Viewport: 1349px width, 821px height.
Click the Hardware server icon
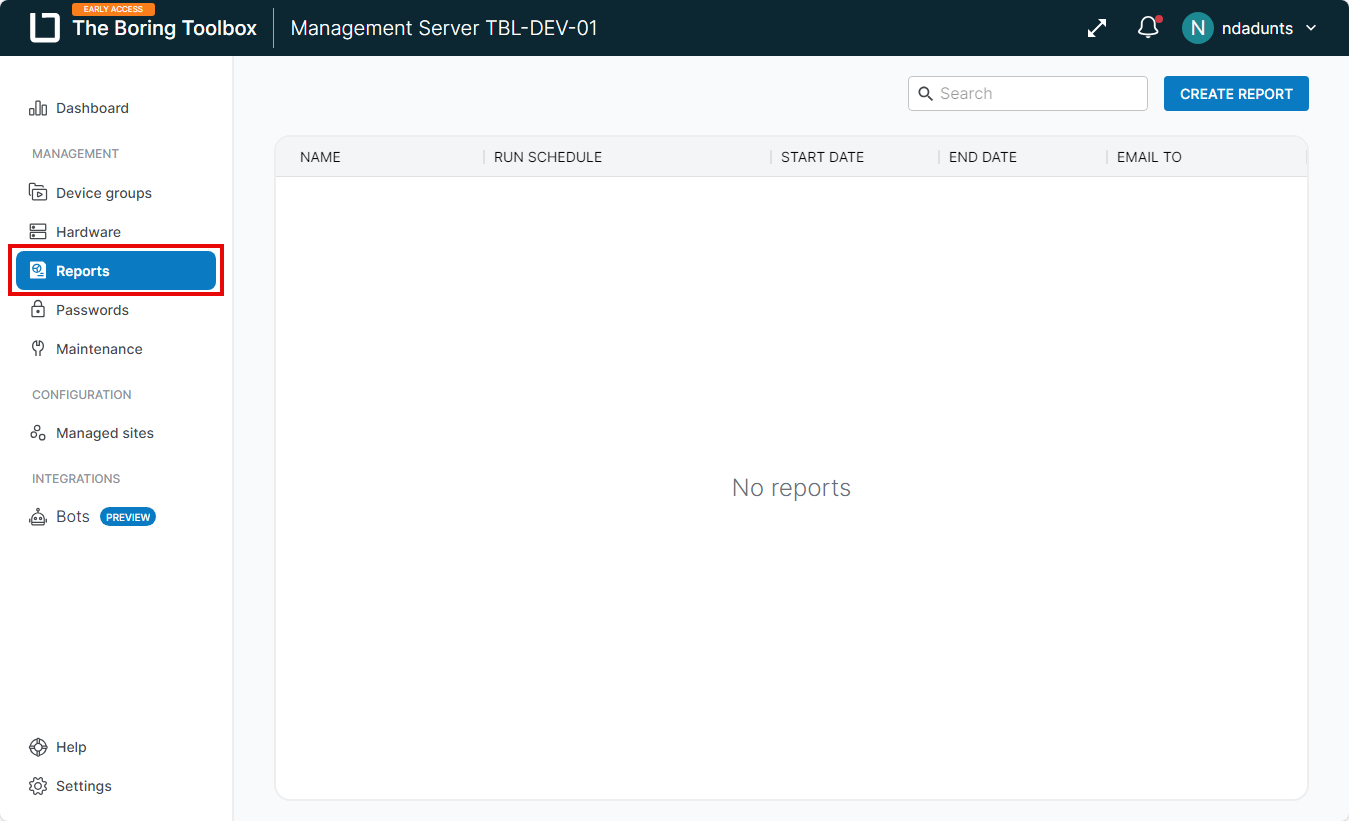pyautogui.click(x=38, y=232)
